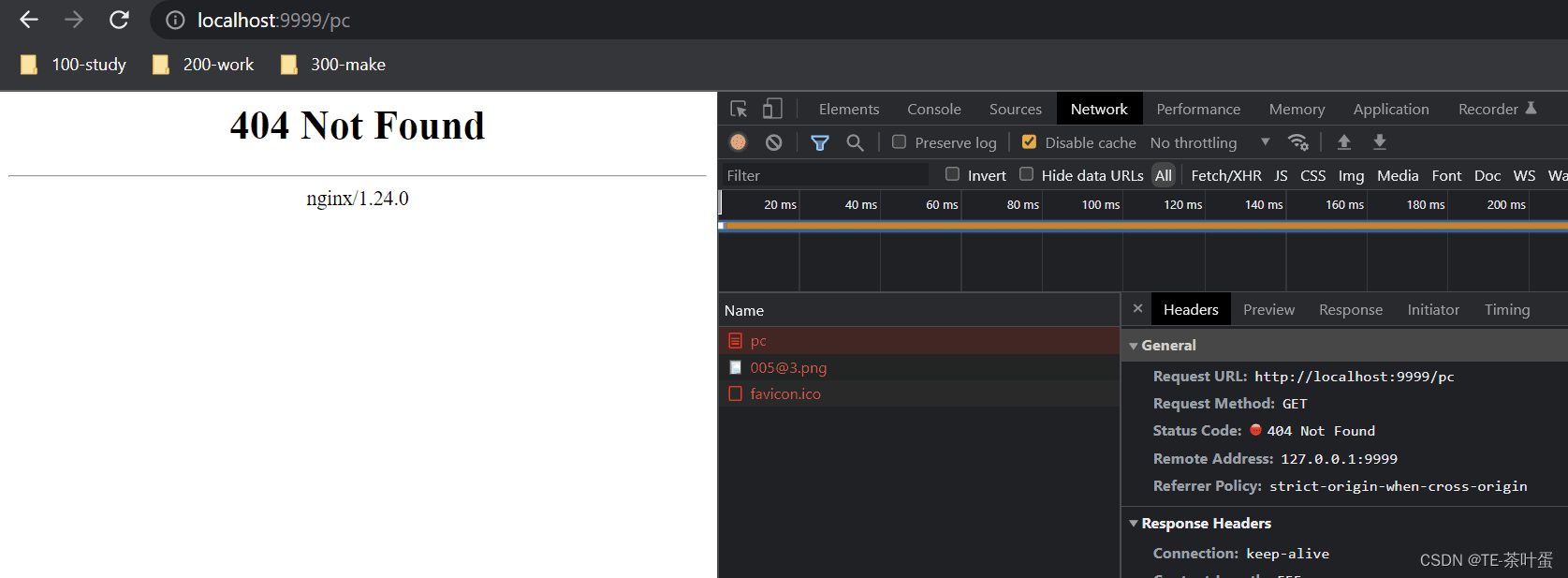Viewport: 1568px width, 578px height.
Task: Stop recording network log
Action: (x=739, y=142)
